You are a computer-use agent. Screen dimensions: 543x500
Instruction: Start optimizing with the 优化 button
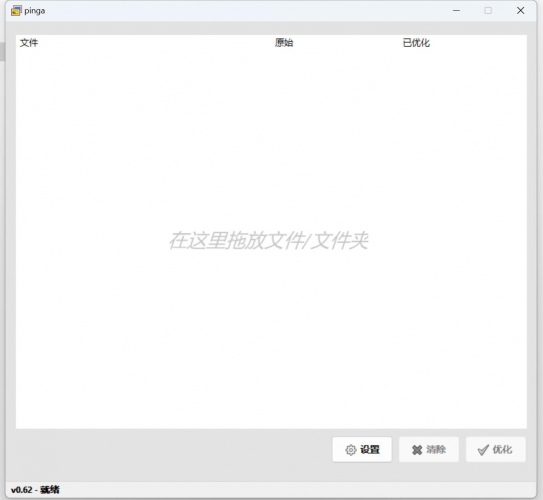point(496,449)
